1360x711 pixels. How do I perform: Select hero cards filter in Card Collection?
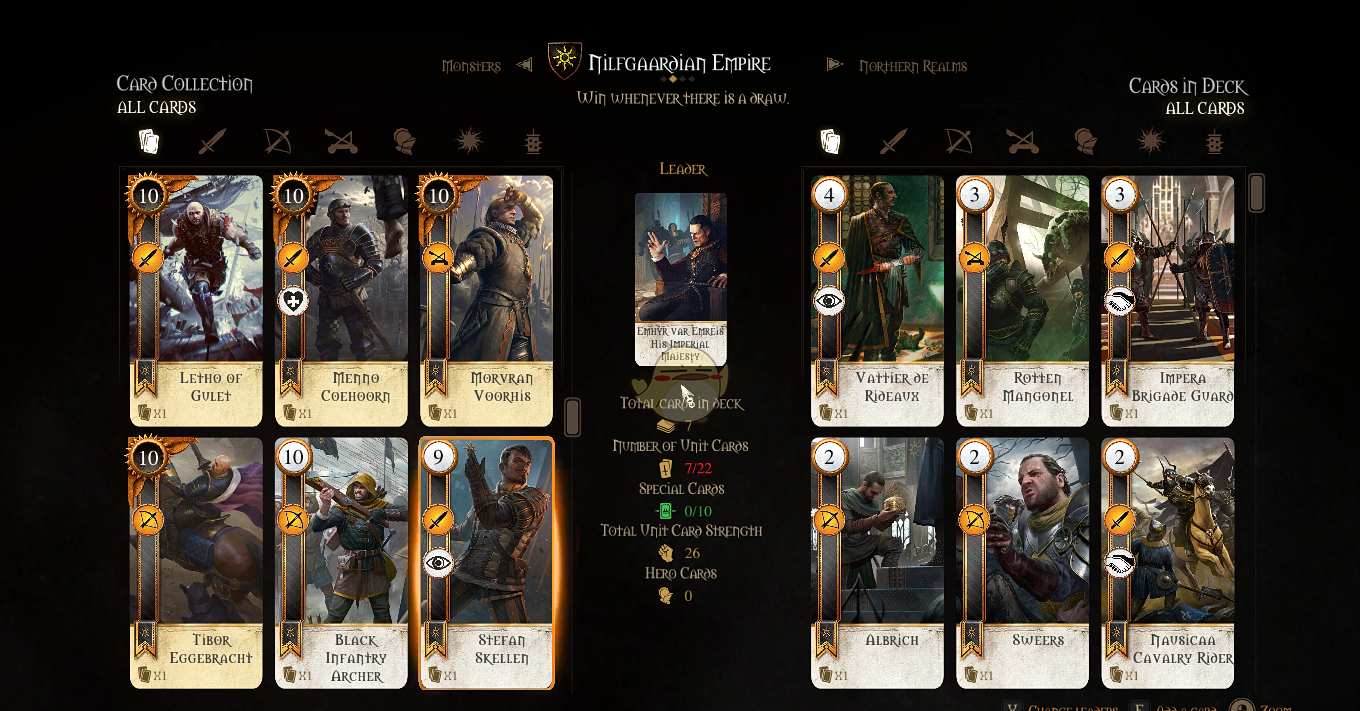404,141
